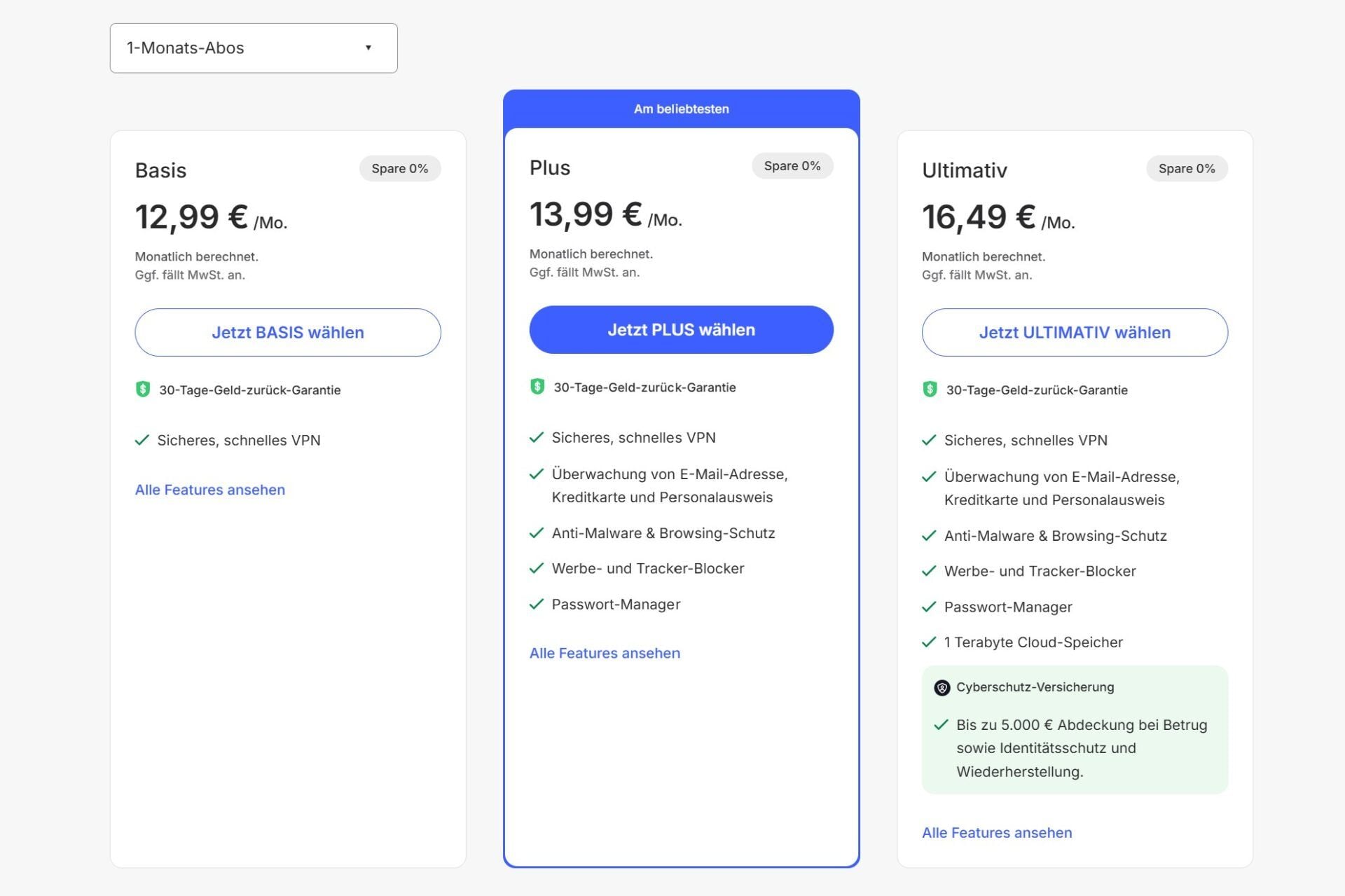This screenshot has height=896, width=1345.
Task: Click the checkmark next to Passwort-Manager in Plus
Action: (536, 603)
